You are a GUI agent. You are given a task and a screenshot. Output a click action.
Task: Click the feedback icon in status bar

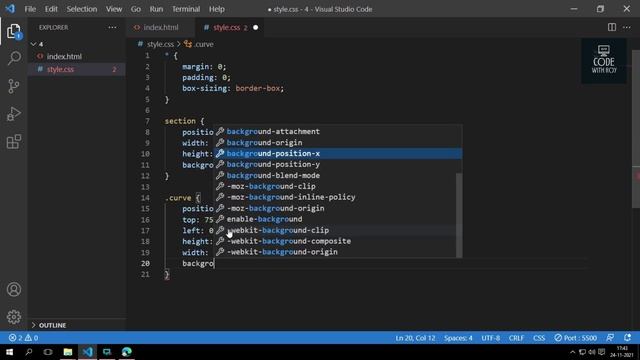coord(610,338)
